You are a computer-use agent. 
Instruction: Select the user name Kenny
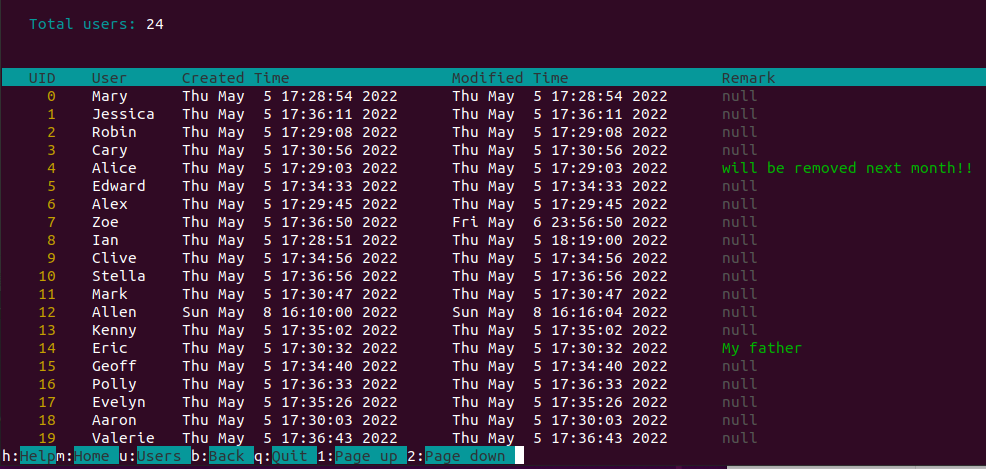click(x=114, y=330)
